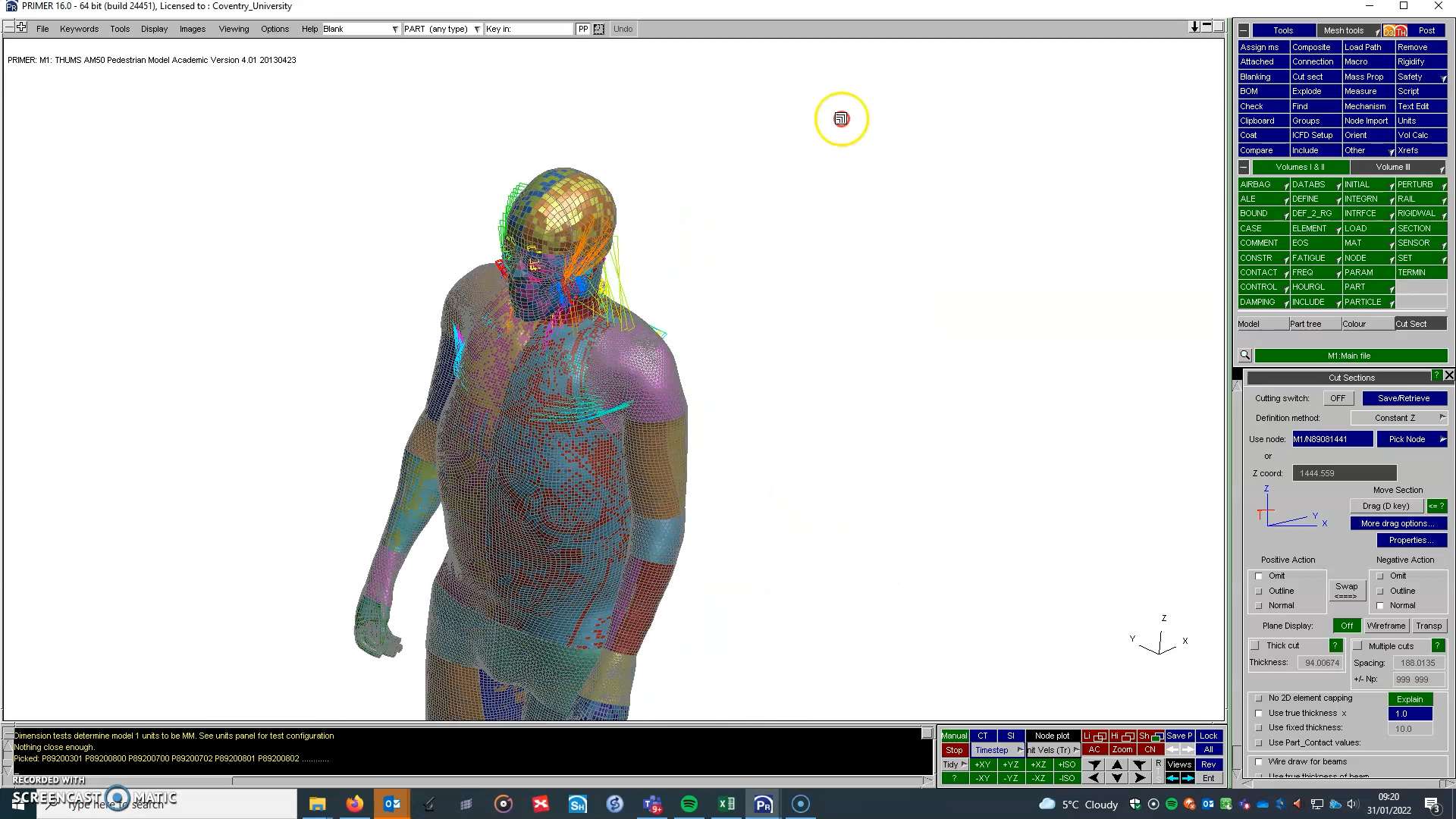Click the Use node input field

1332,439
